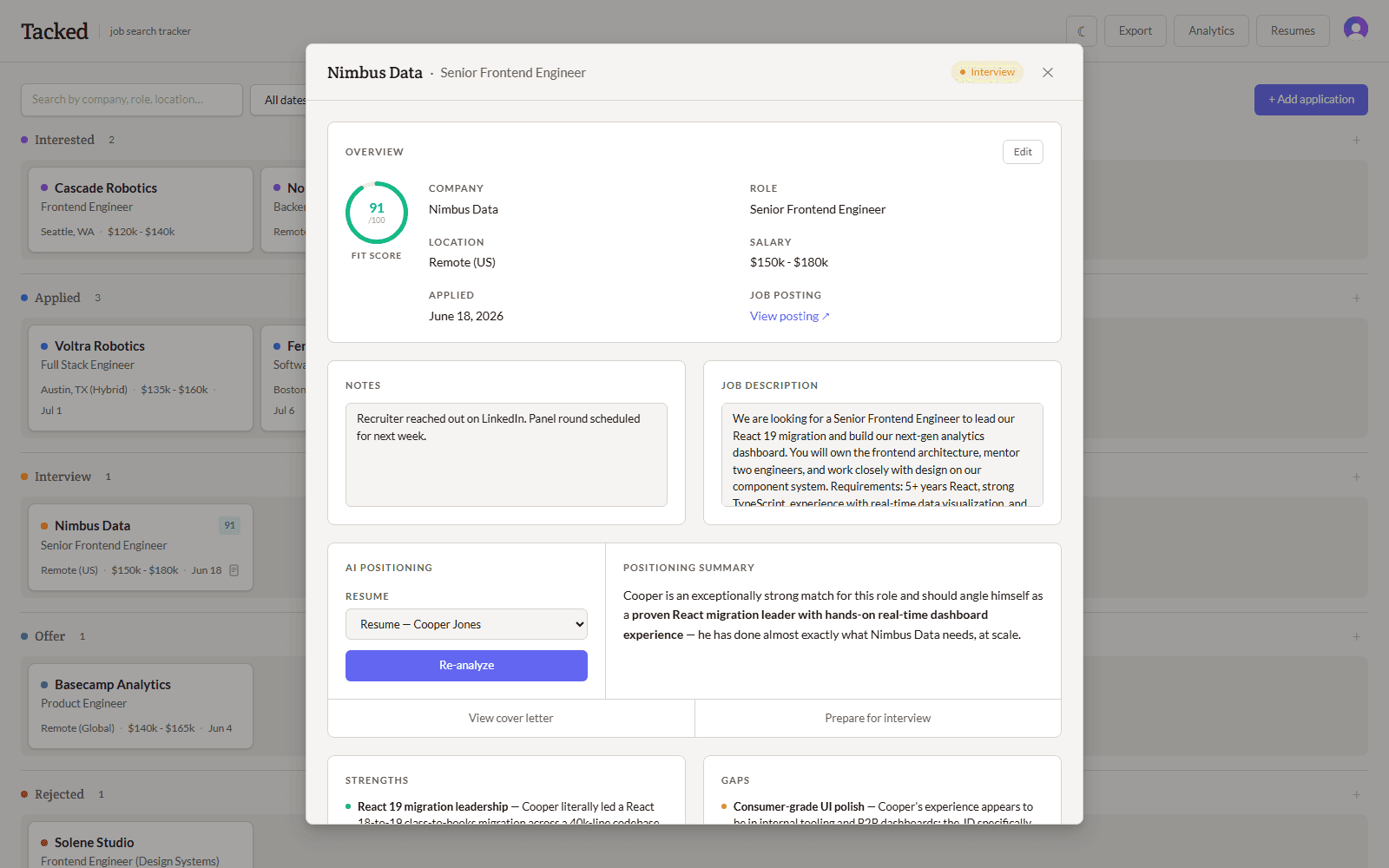Open Nimbus Data card in Interview column
This screenshot has height=868, width=1389.
141,548
